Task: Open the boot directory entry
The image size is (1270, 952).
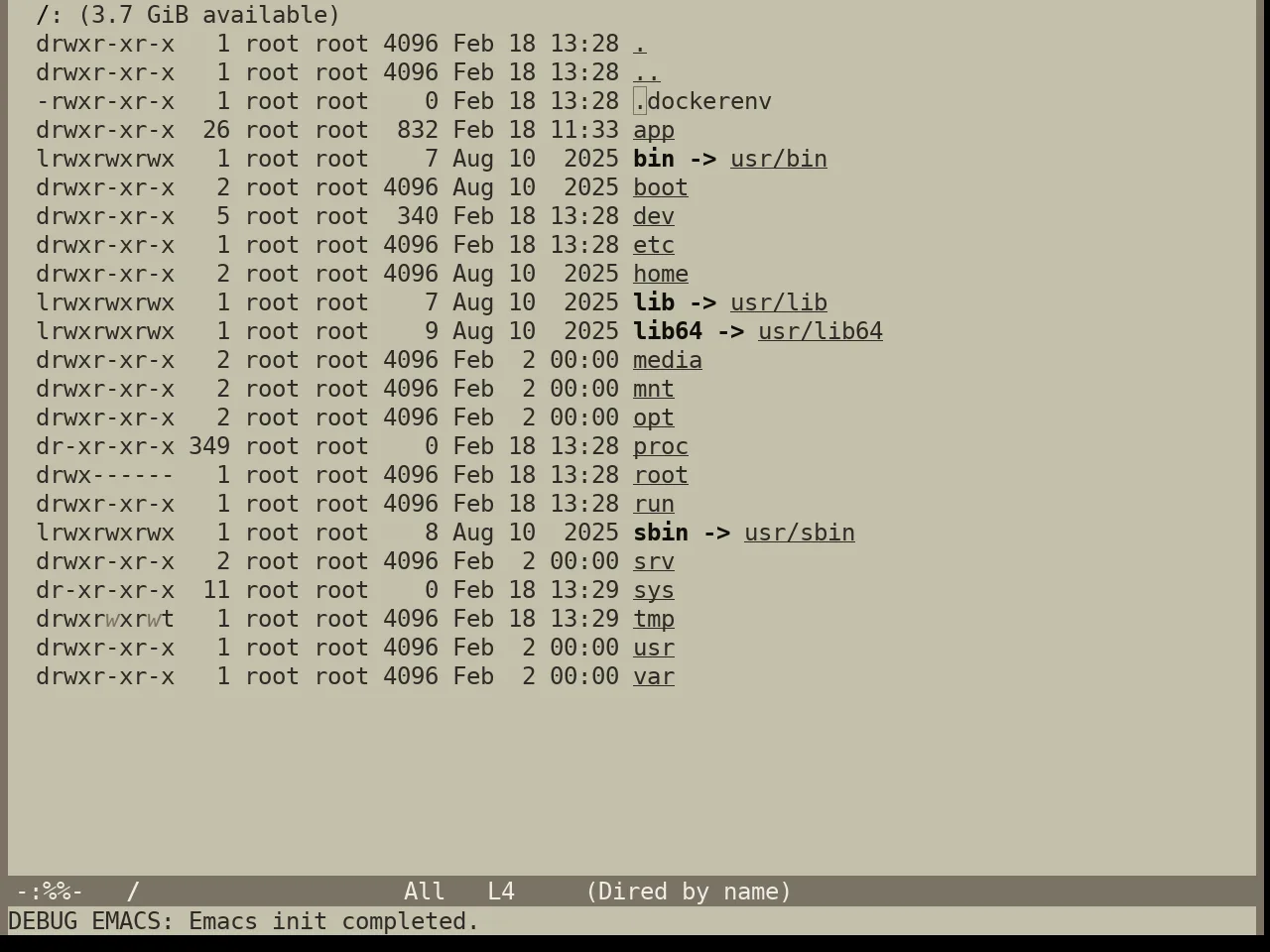Action: tap(661, 187)
